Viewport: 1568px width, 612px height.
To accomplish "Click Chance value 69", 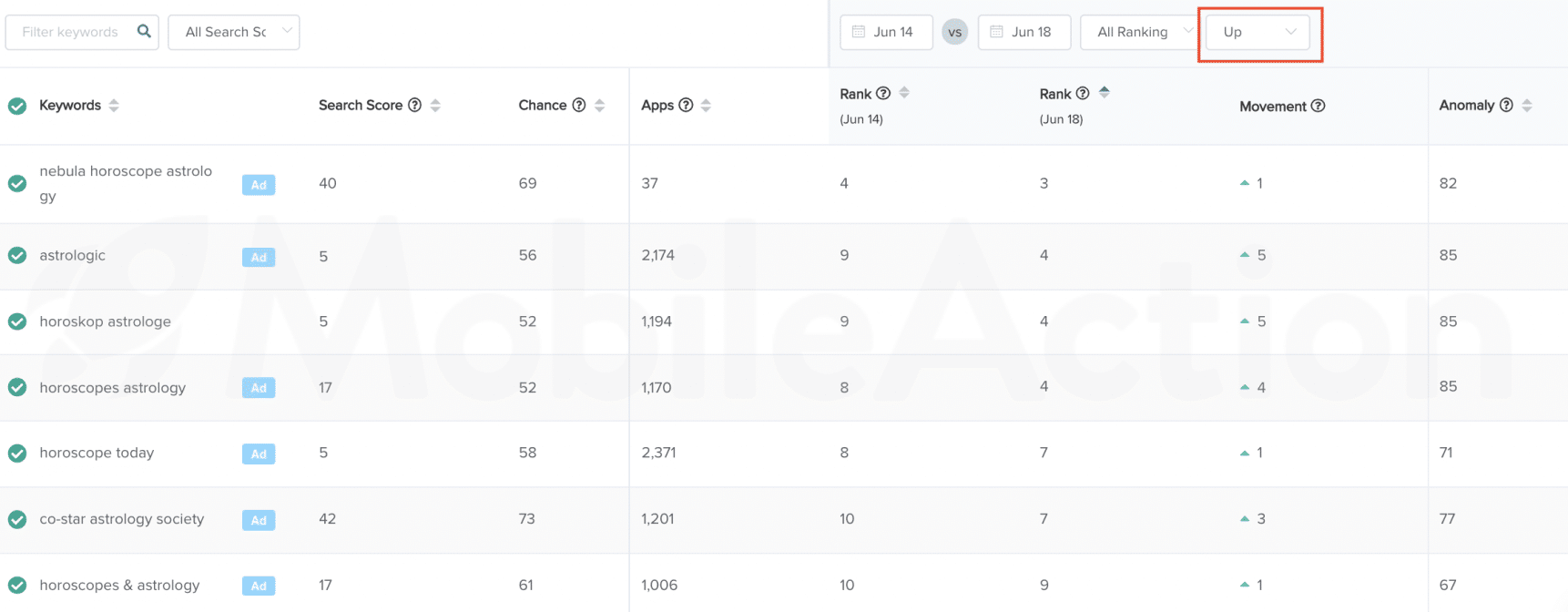I will pos(528,183).
